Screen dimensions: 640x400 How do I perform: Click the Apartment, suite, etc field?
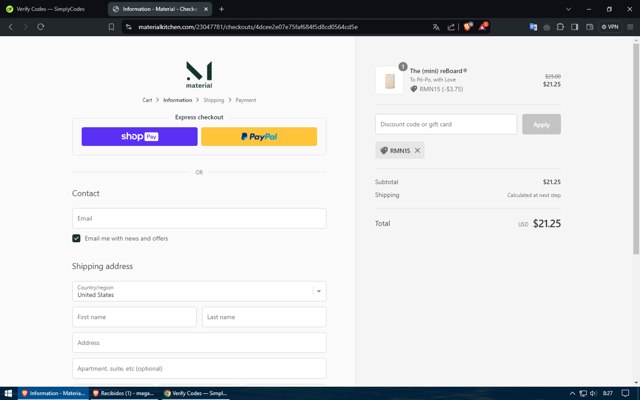(x=199, y=369)
